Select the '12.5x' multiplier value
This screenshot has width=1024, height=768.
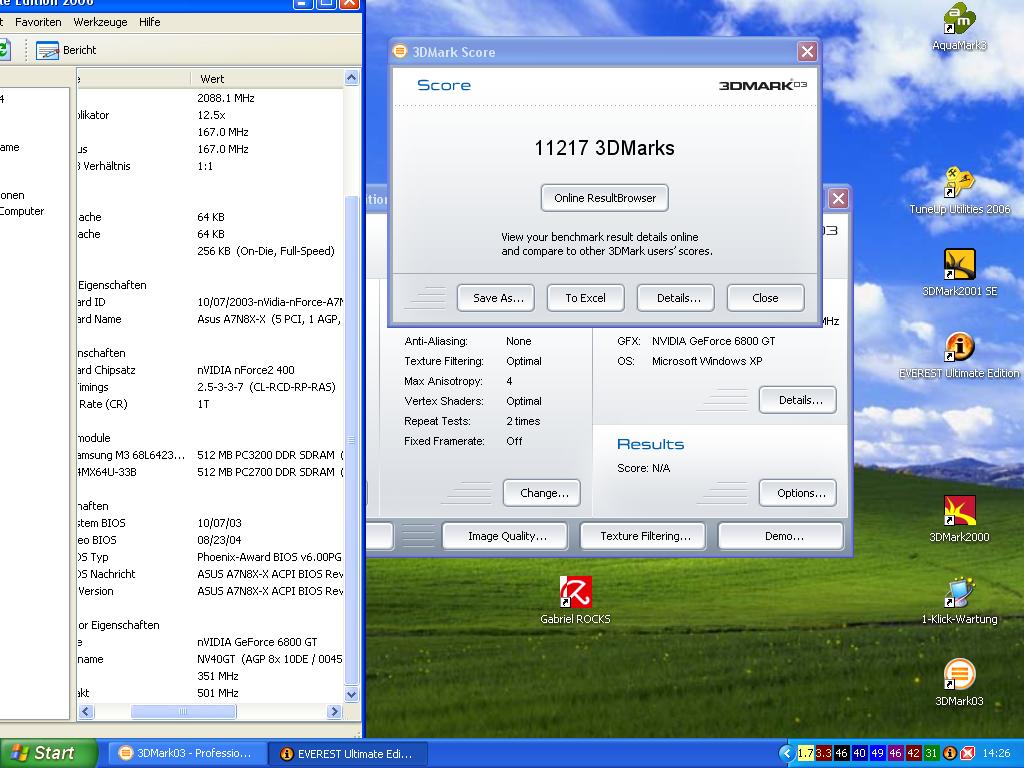(212, 115)
